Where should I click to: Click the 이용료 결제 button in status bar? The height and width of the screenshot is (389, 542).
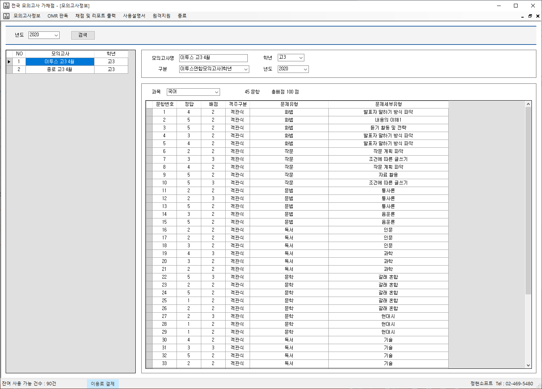(103, 383)
